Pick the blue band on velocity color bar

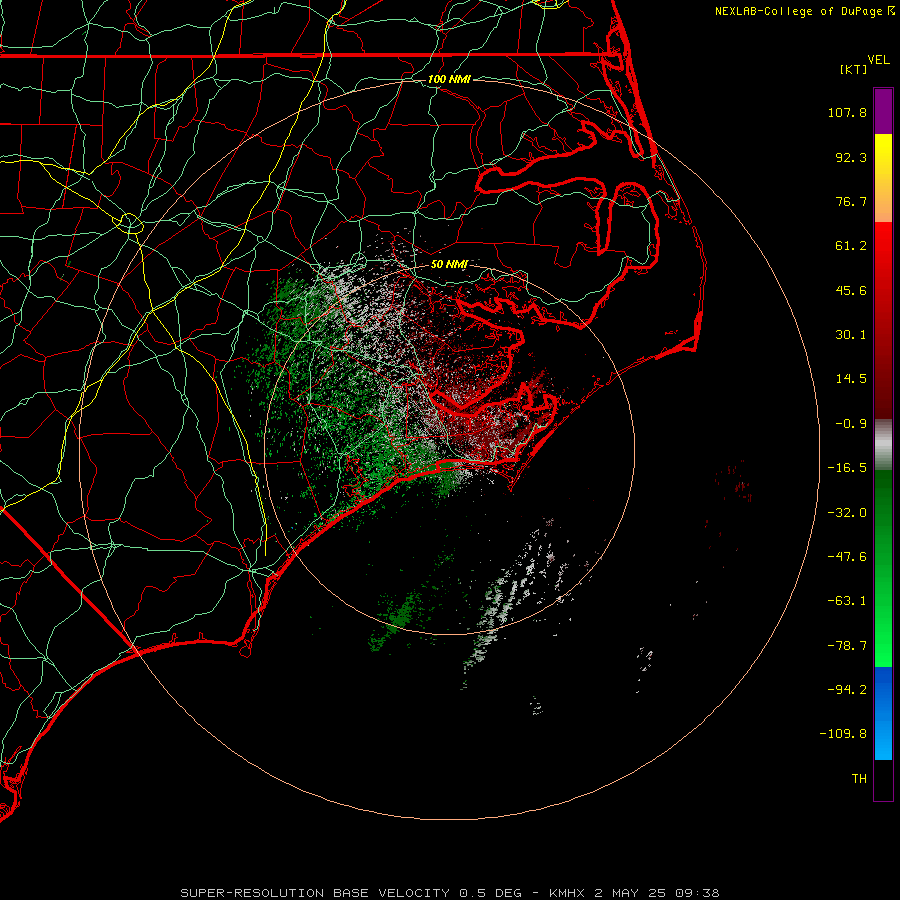(883, 713)
